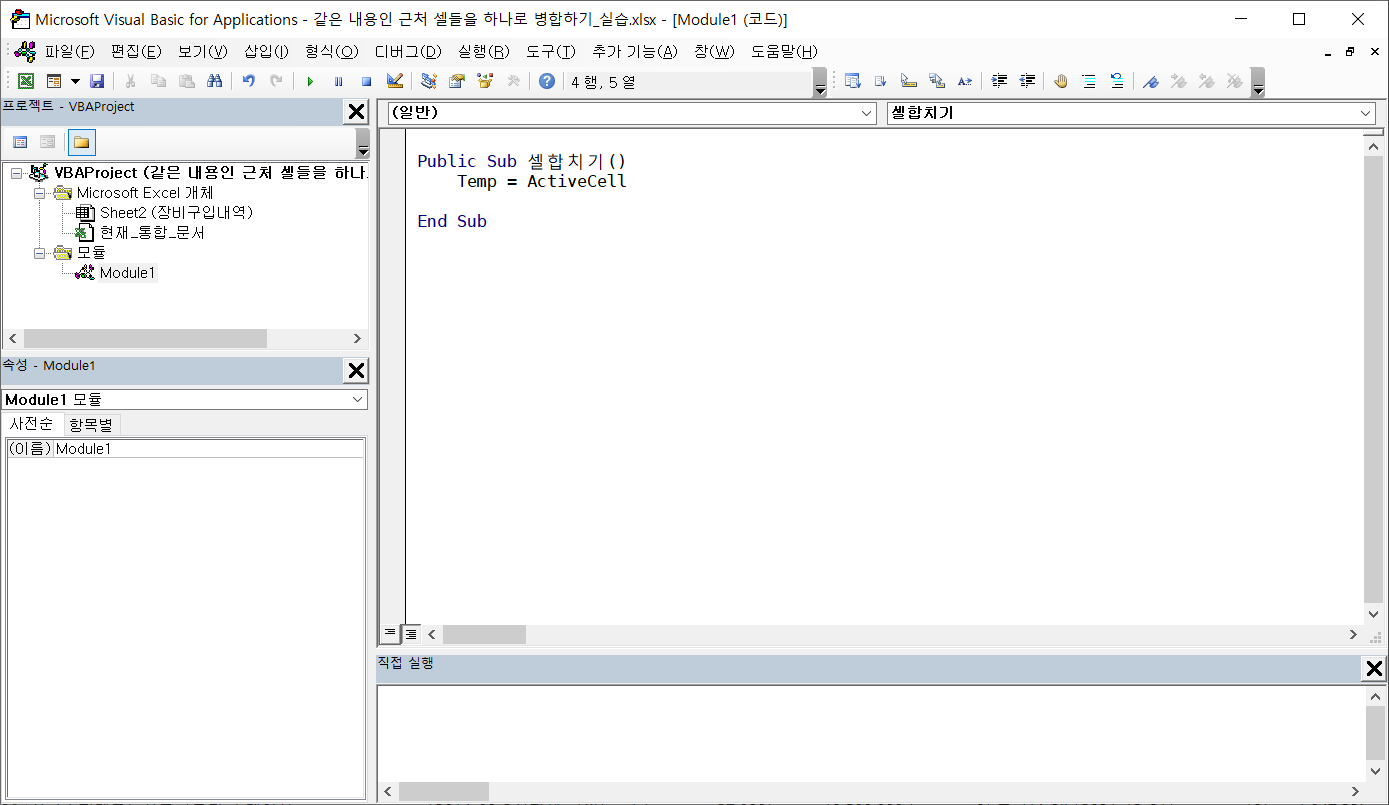Run the macro with green play icon
Viewport: 1389px width, 805px height.
pos(310,82)
